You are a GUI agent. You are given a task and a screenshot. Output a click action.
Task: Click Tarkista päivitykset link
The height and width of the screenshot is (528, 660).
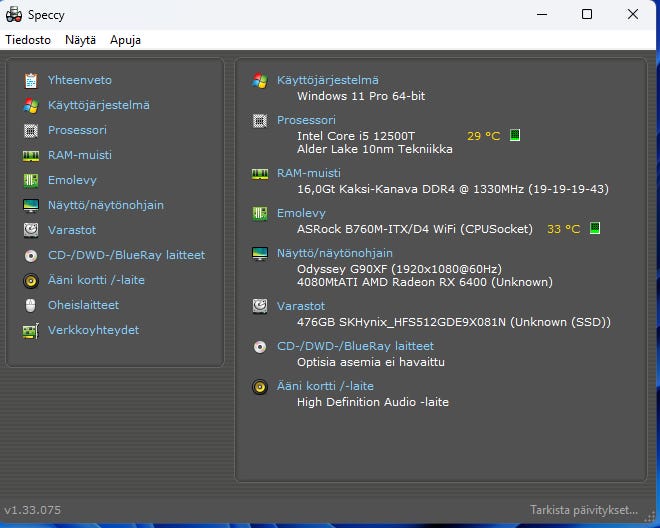(x=583, y=510)
